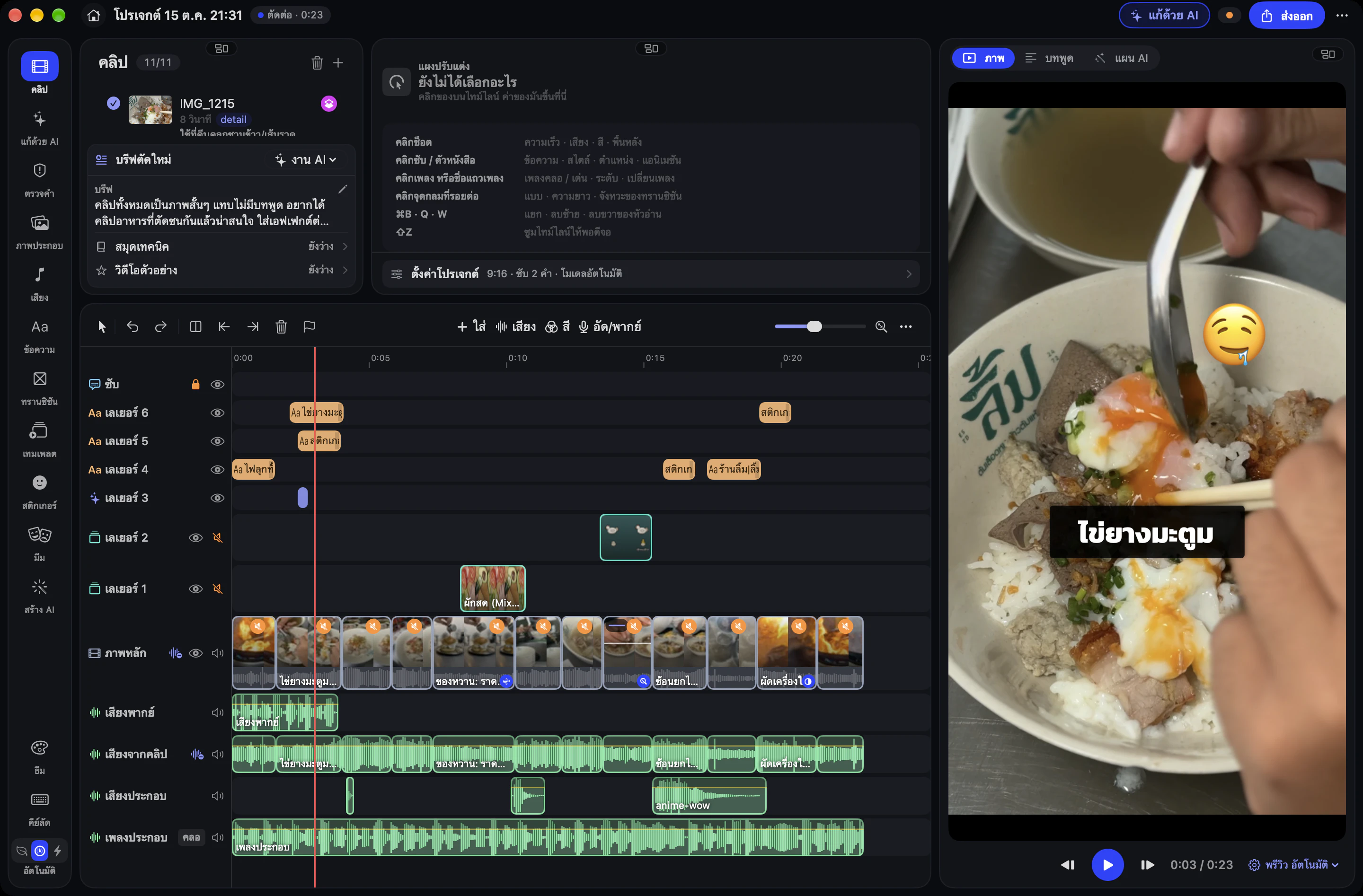Open timeline toolbar more options menu

pos(905,326)
